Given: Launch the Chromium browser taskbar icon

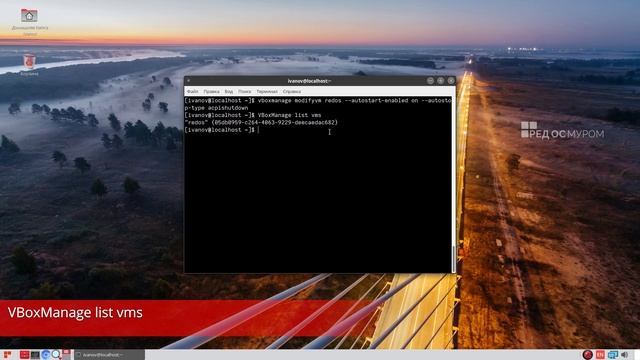Looking at the screenshot, I should pos(46,355).
